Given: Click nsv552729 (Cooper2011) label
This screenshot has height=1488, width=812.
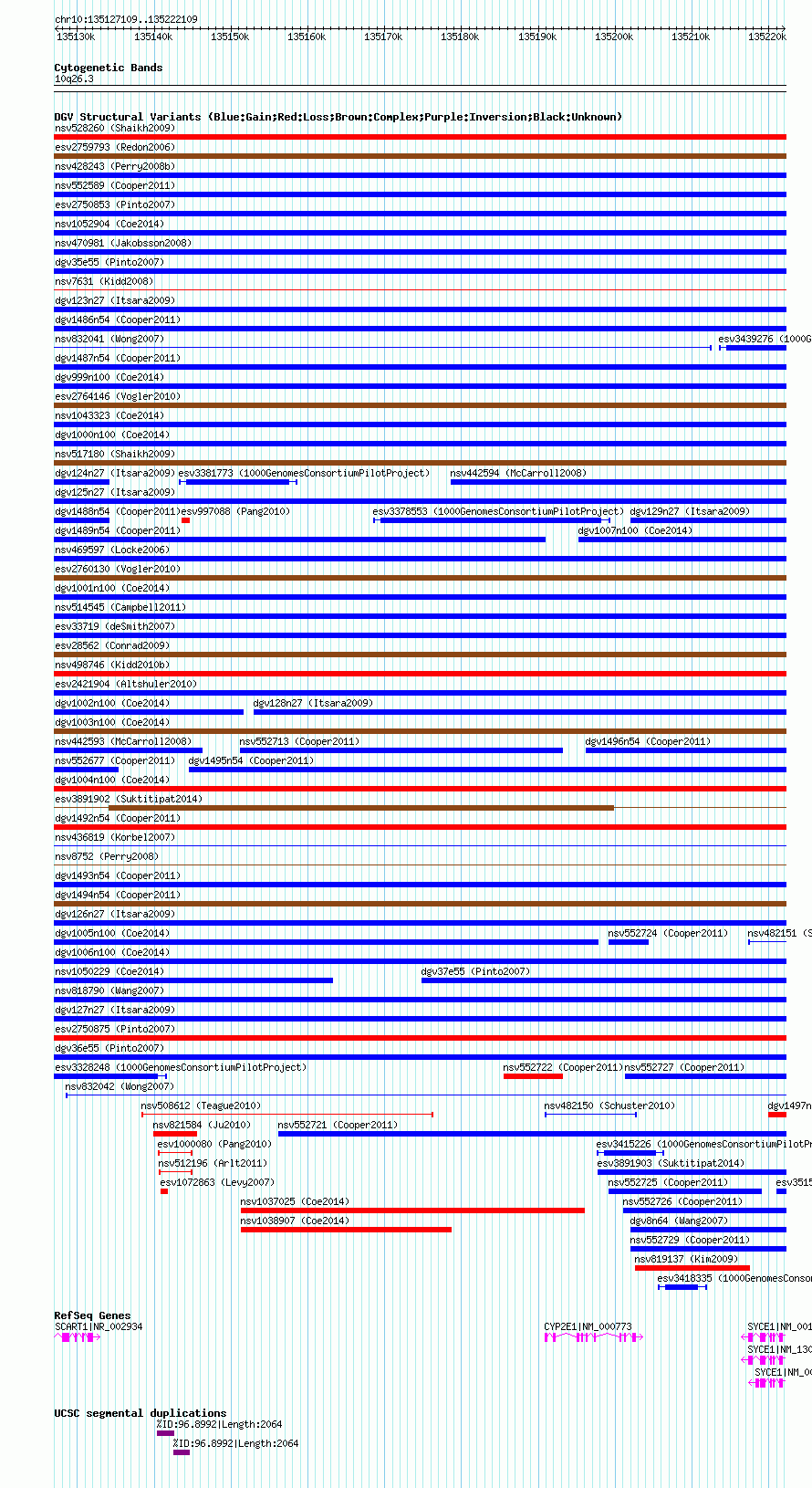Looking at the screenshot, I should [x=690, y=1240].
